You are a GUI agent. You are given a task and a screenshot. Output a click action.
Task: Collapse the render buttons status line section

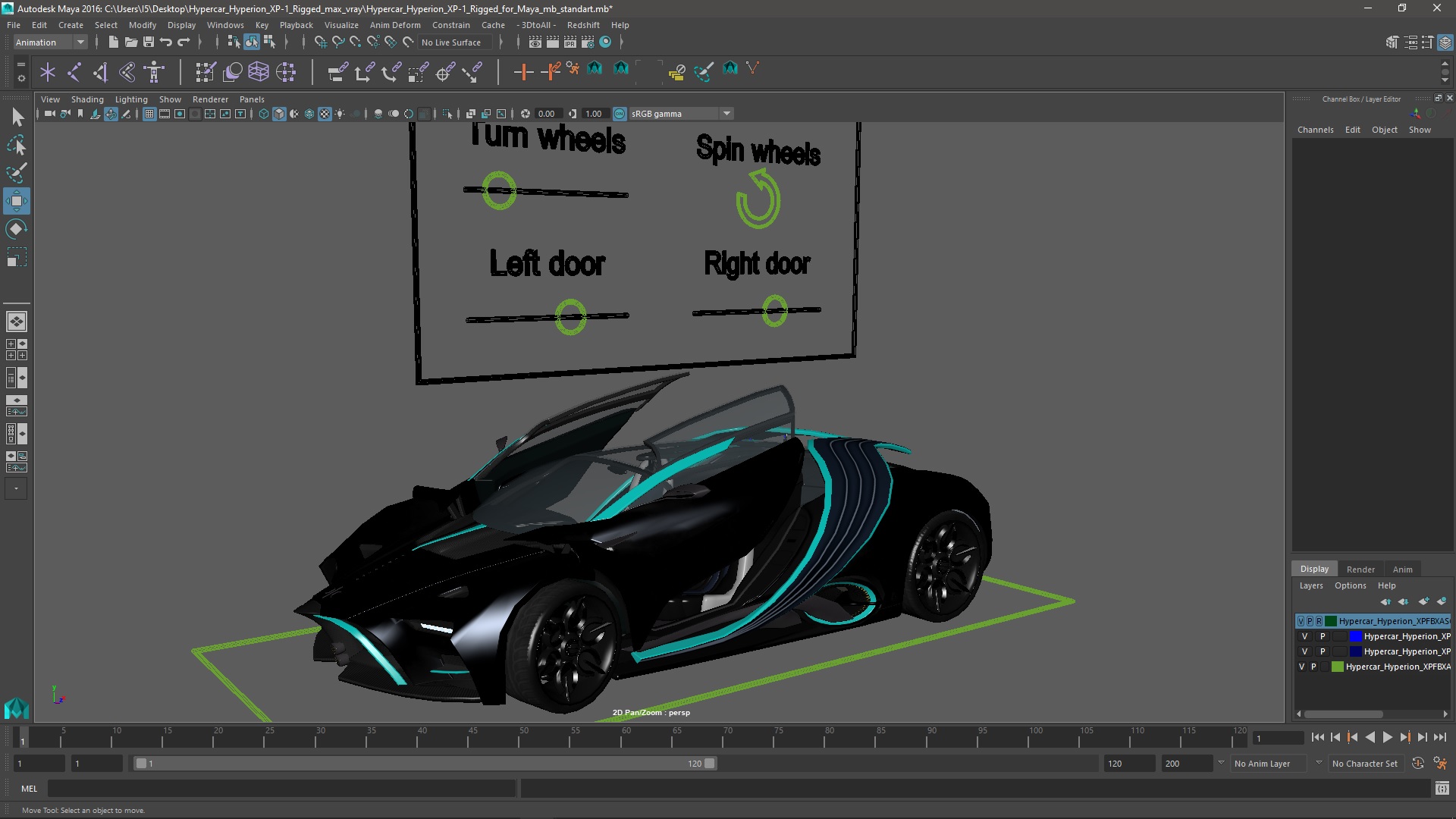517,42
